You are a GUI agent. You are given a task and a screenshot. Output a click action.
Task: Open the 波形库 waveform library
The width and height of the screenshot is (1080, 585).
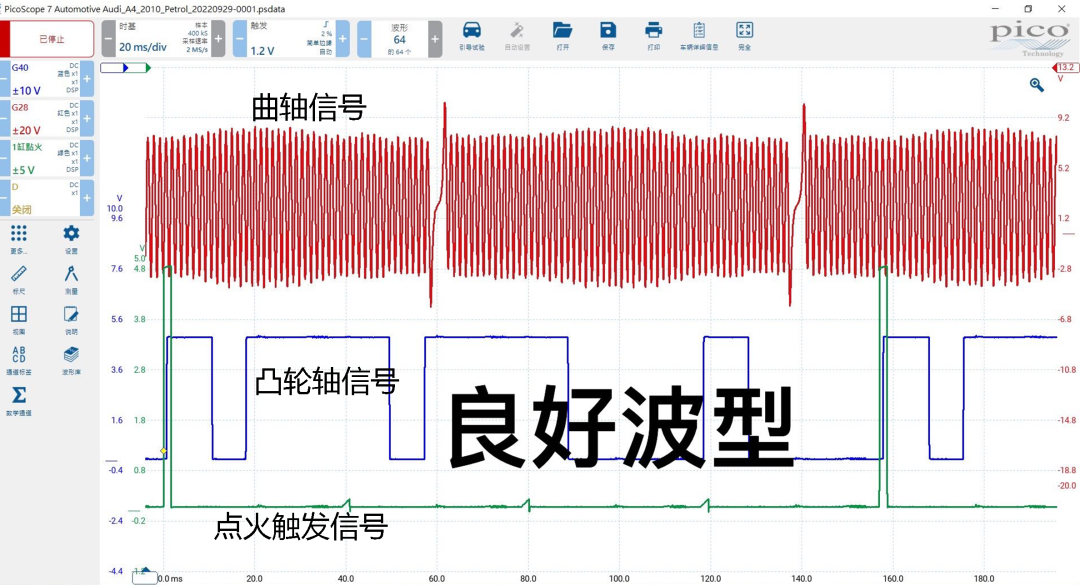coord(70,356)
